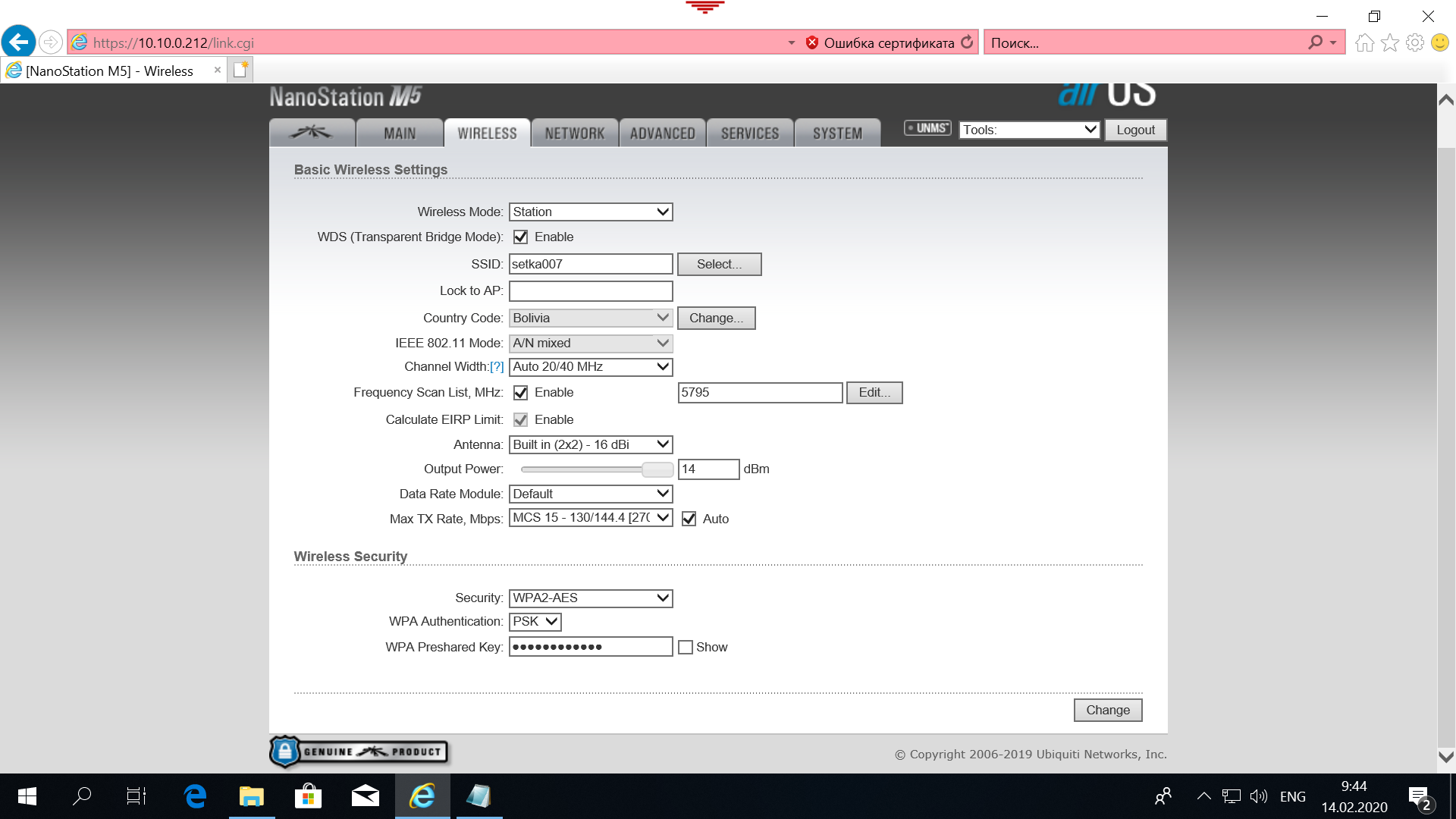Image resolution: width=1456 pixels, height=819 pixels.
Task: Click the search magnifier in the search box
Action: (x=1316, y=42)
